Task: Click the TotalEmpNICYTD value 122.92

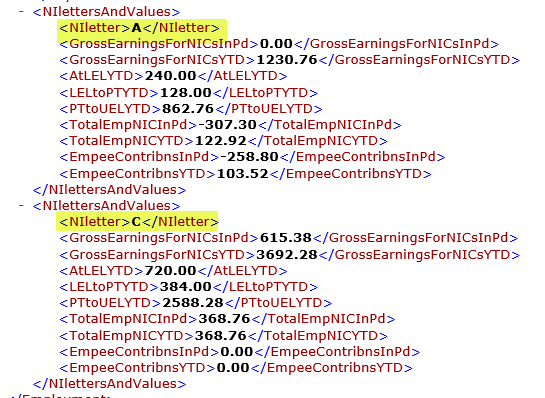Action: (x=221, y=141)
